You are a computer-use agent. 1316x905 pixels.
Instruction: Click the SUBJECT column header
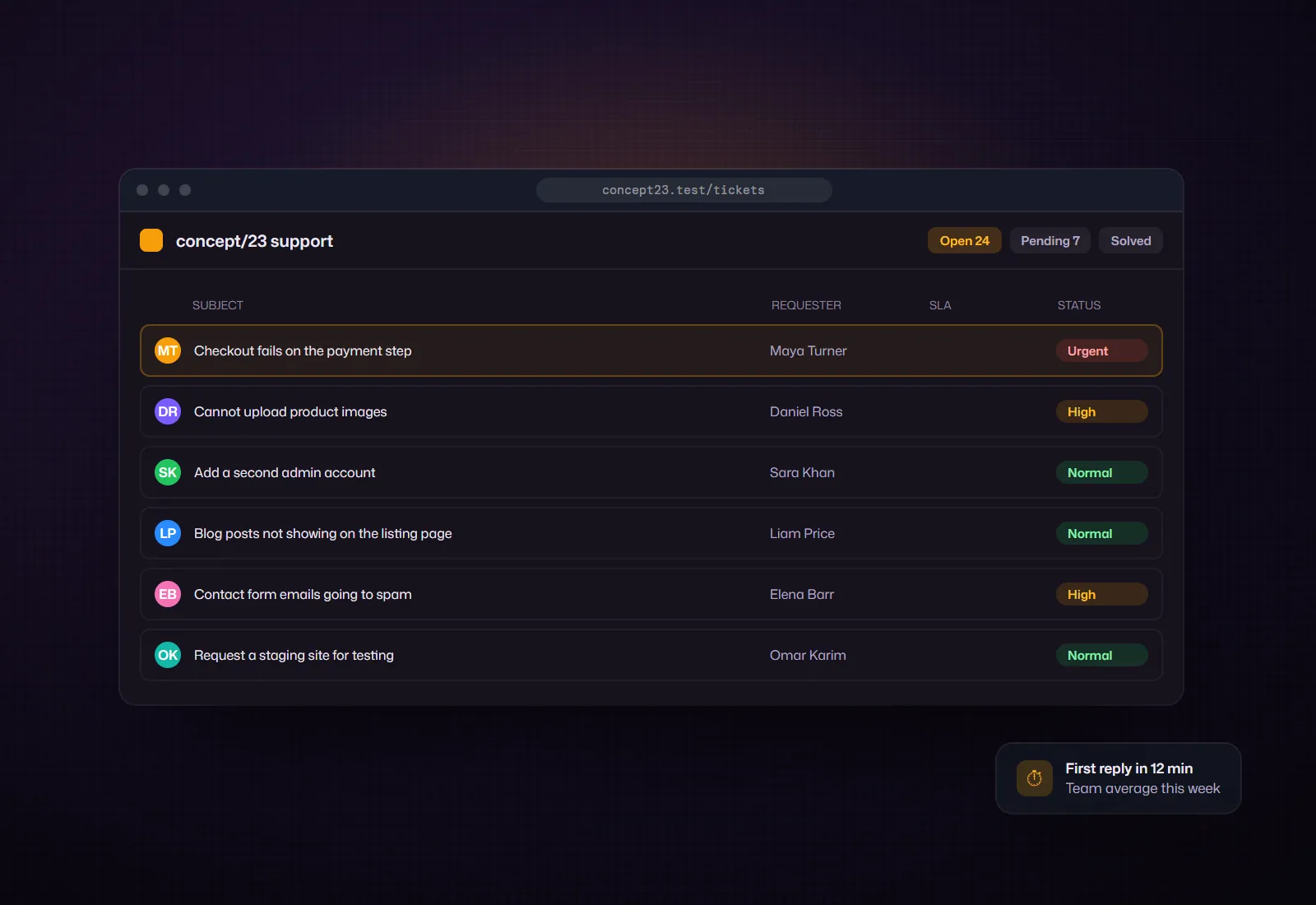(x=218, y=305)
